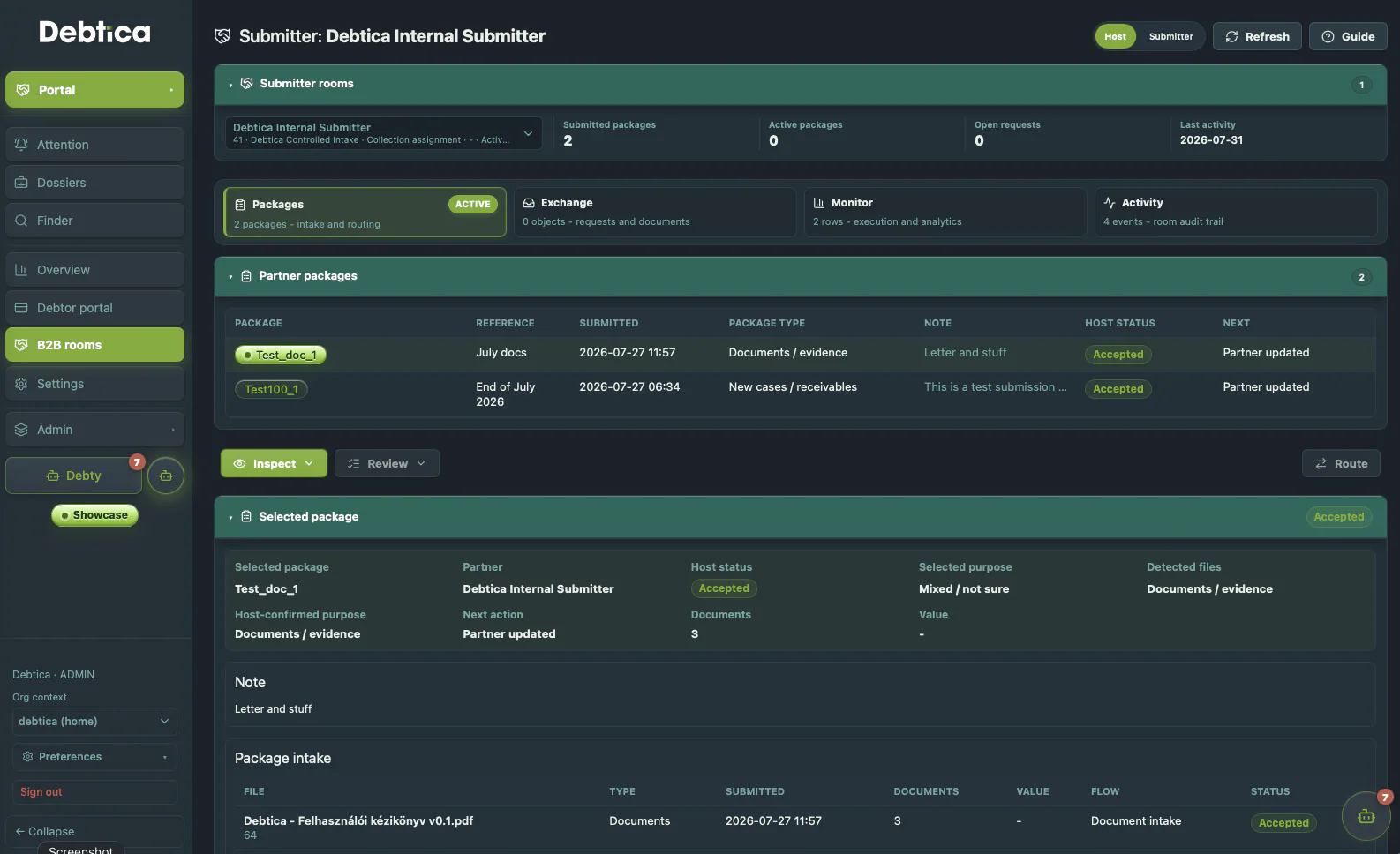Click the Accepted badge in Selected package header
1400x854 pixels.
1338,517
